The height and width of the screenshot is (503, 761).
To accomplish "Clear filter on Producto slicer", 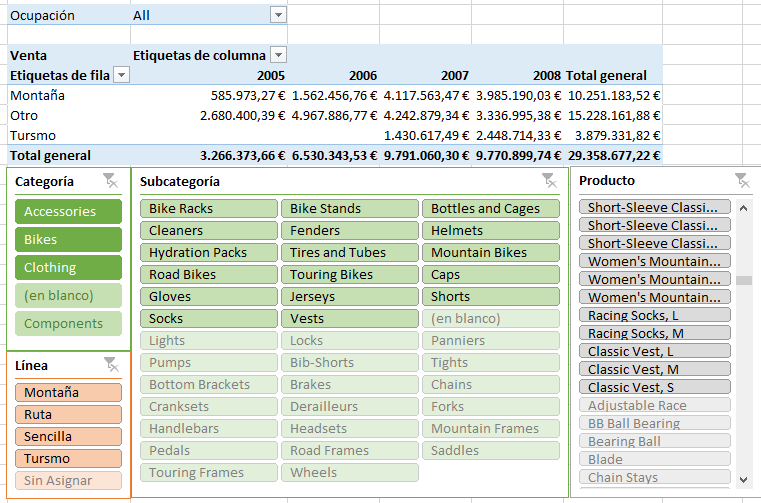I will coord(741,180).
